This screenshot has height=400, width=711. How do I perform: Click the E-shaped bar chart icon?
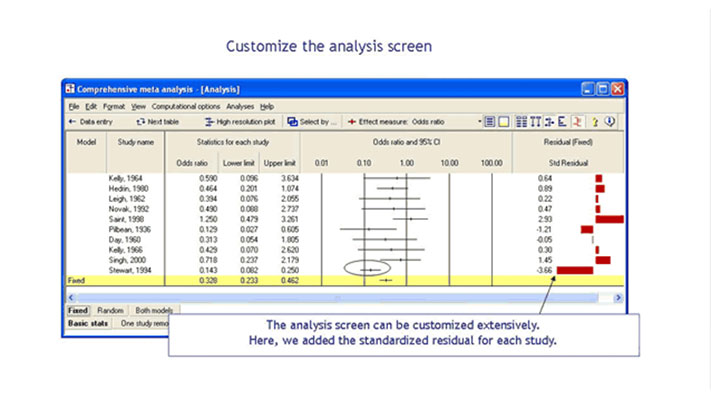click(x=562, y=122)
